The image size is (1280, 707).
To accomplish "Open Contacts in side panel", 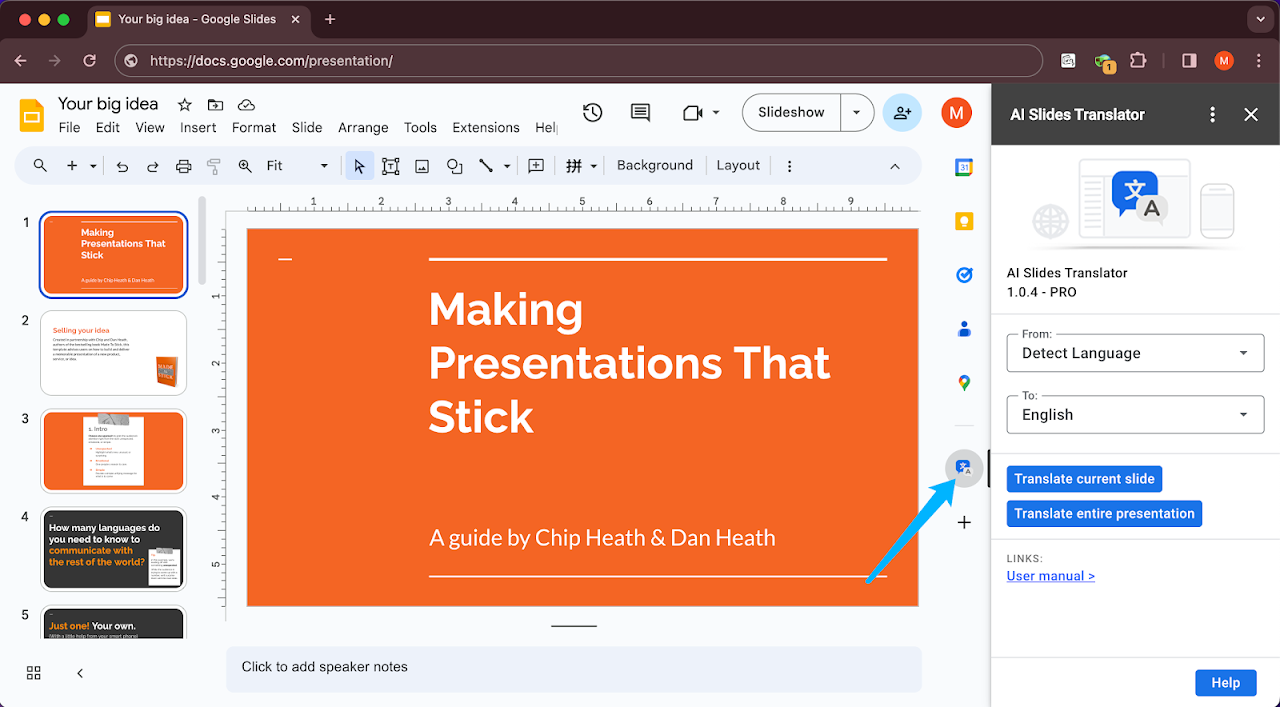I will tap(964, 329).
